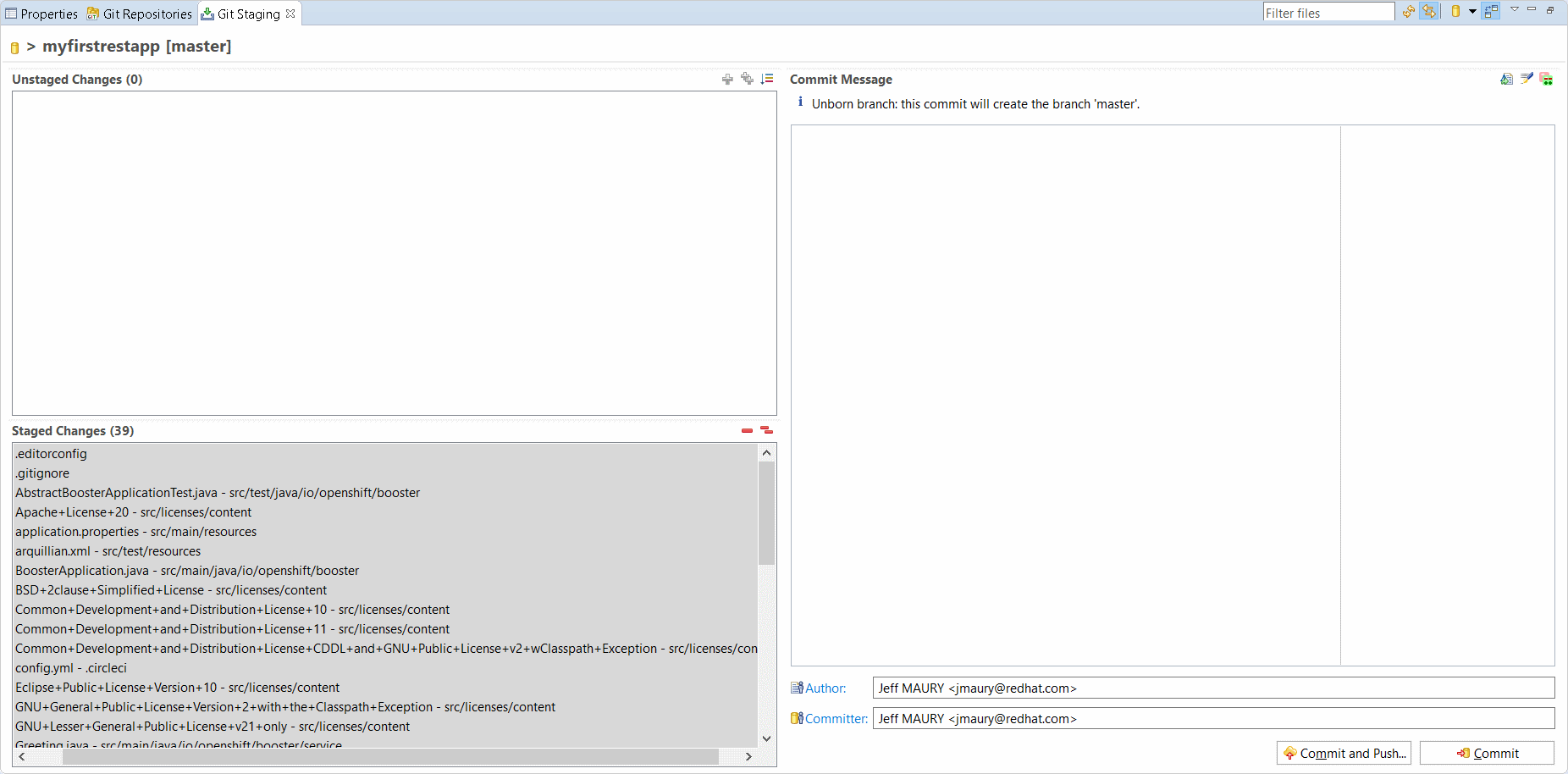
Task: Click the unborn branch info icon
Action: click(x=800, y=102)
